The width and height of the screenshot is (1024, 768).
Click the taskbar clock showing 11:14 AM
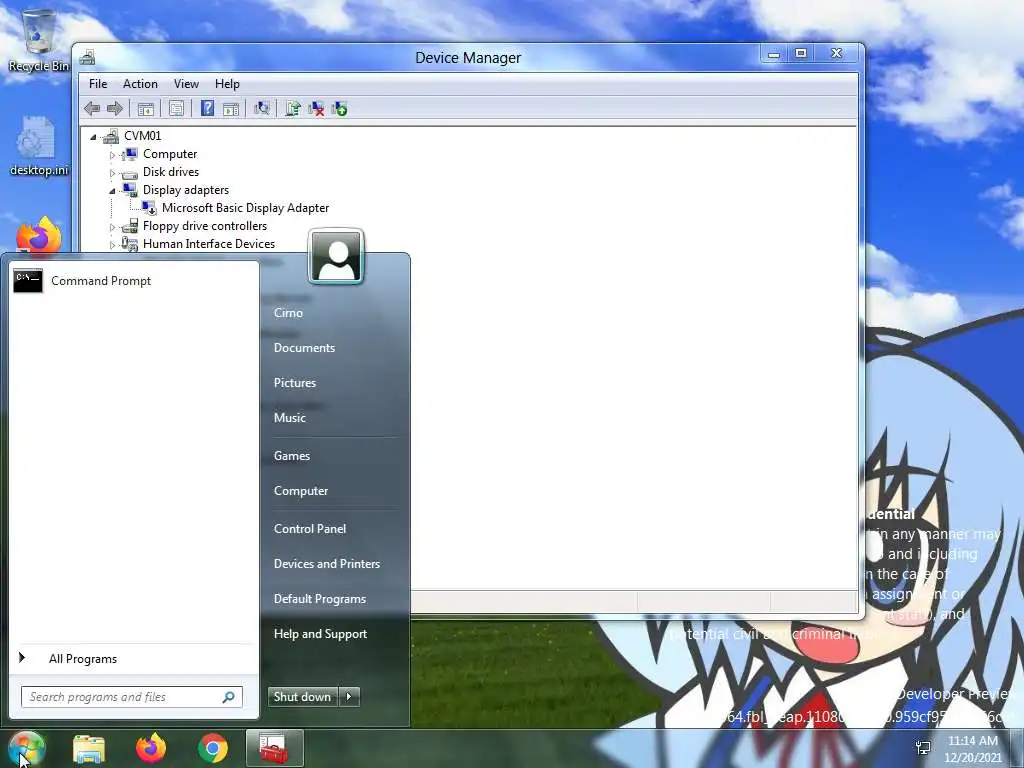pos(972,749)
